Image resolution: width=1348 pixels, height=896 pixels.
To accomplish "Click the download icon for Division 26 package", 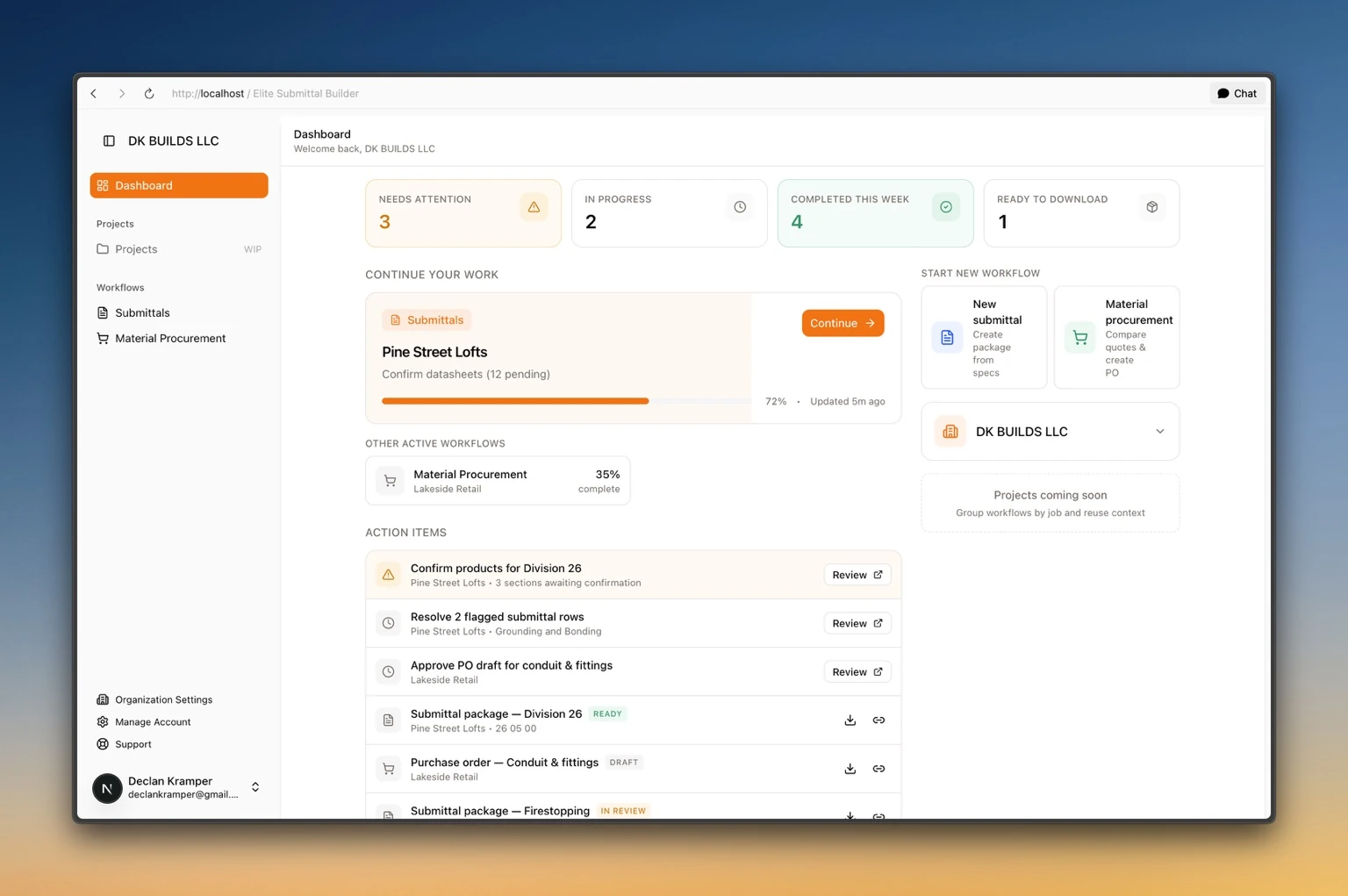I will pos(850,720).
